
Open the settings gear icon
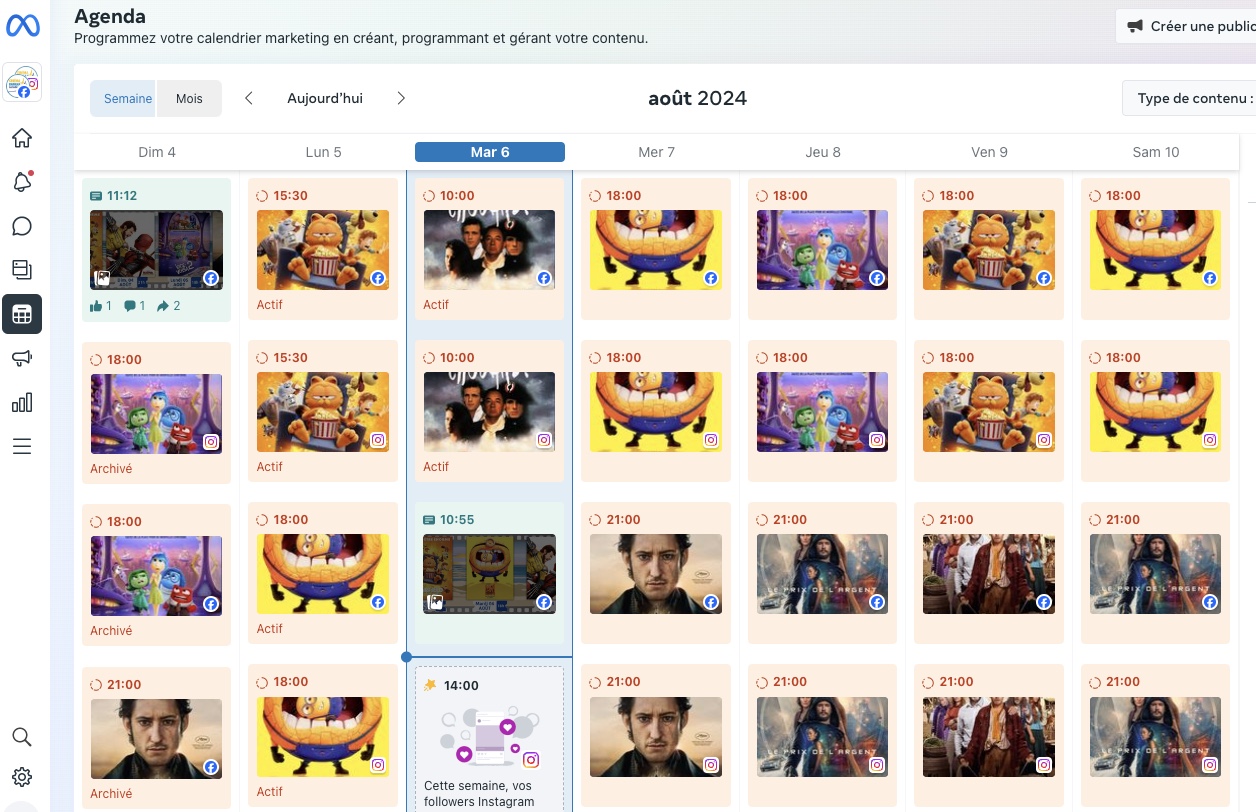[x=22, y=777]
